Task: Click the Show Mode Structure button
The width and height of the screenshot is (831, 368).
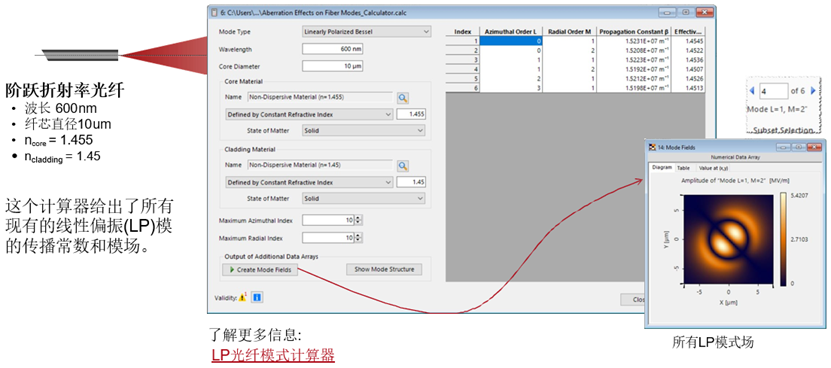Action: pyautogui.click(x=384, y=269)
